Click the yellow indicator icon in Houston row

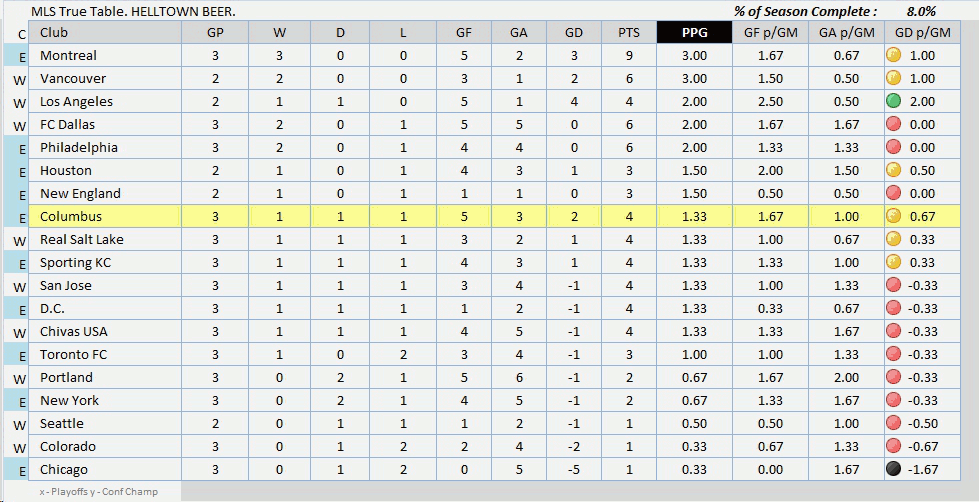tap(894, 171)
